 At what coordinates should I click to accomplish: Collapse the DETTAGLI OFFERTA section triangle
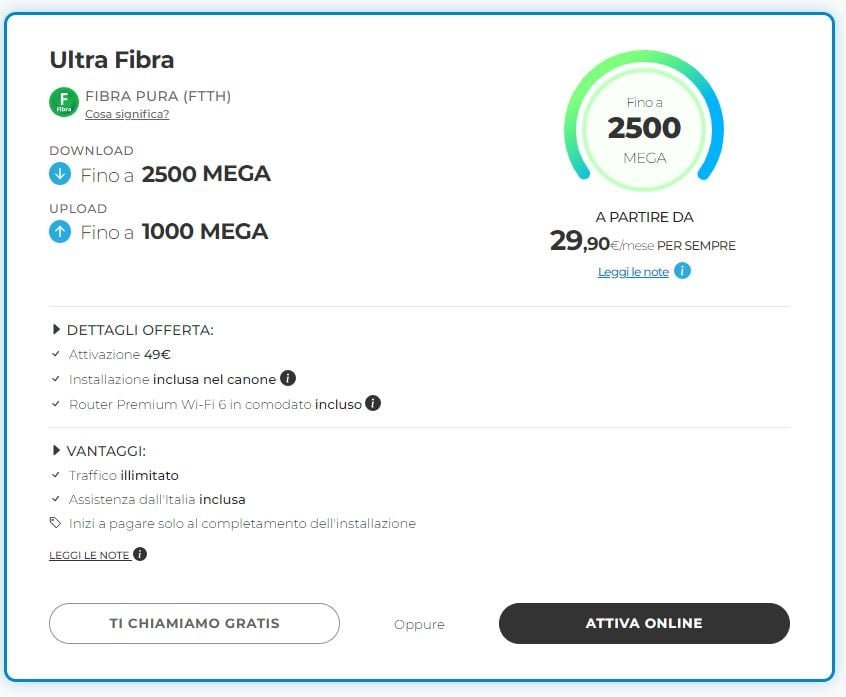(x=56, y=329)
